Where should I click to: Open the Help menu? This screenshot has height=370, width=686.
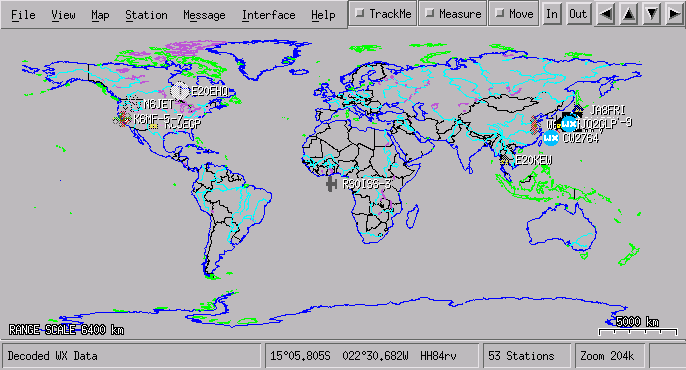(323, 15)
